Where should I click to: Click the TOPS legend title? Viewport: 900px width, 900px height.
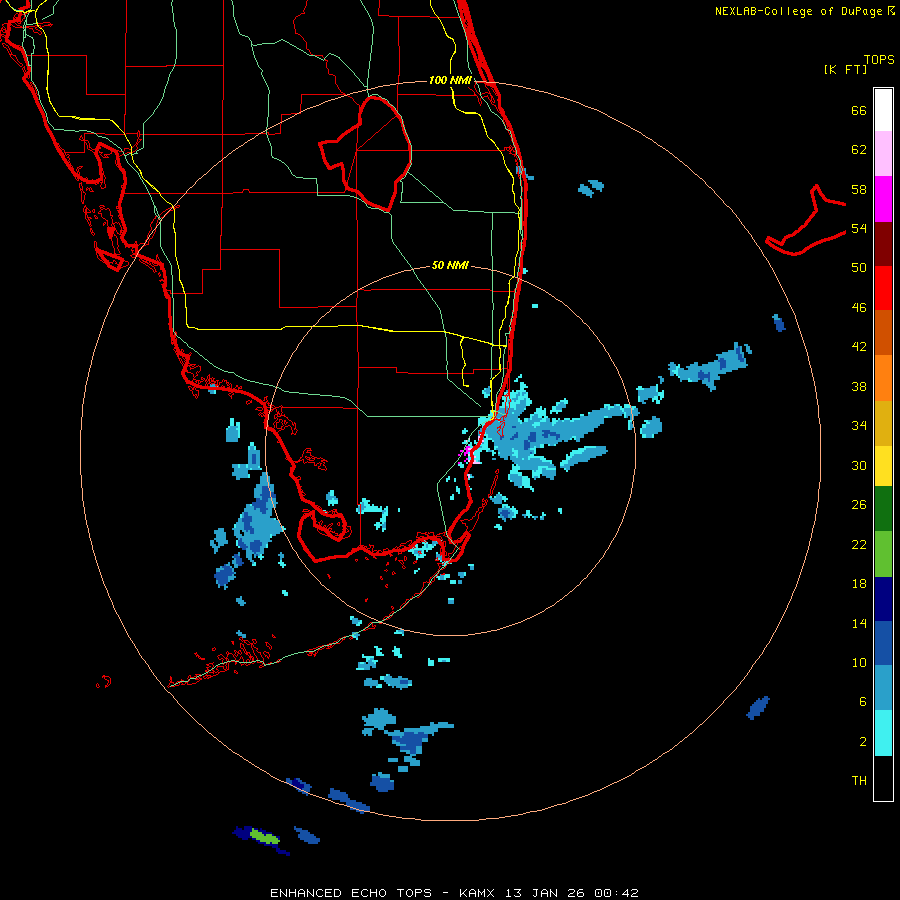pyautogui.click(x=879, y=59)
